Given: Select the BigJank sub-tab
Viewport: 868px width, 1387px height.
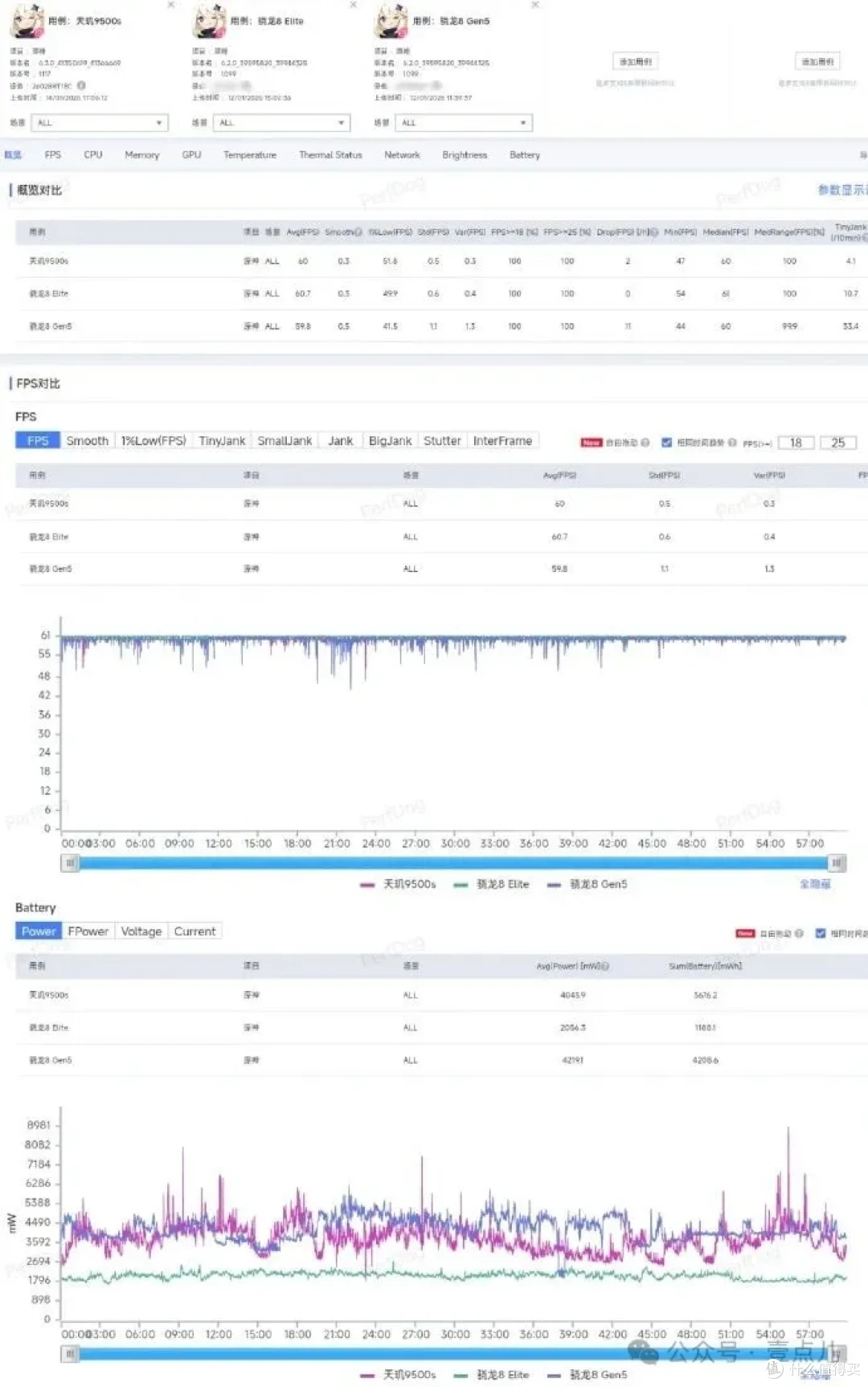Looking at the screenshot, I should point(390,441).
